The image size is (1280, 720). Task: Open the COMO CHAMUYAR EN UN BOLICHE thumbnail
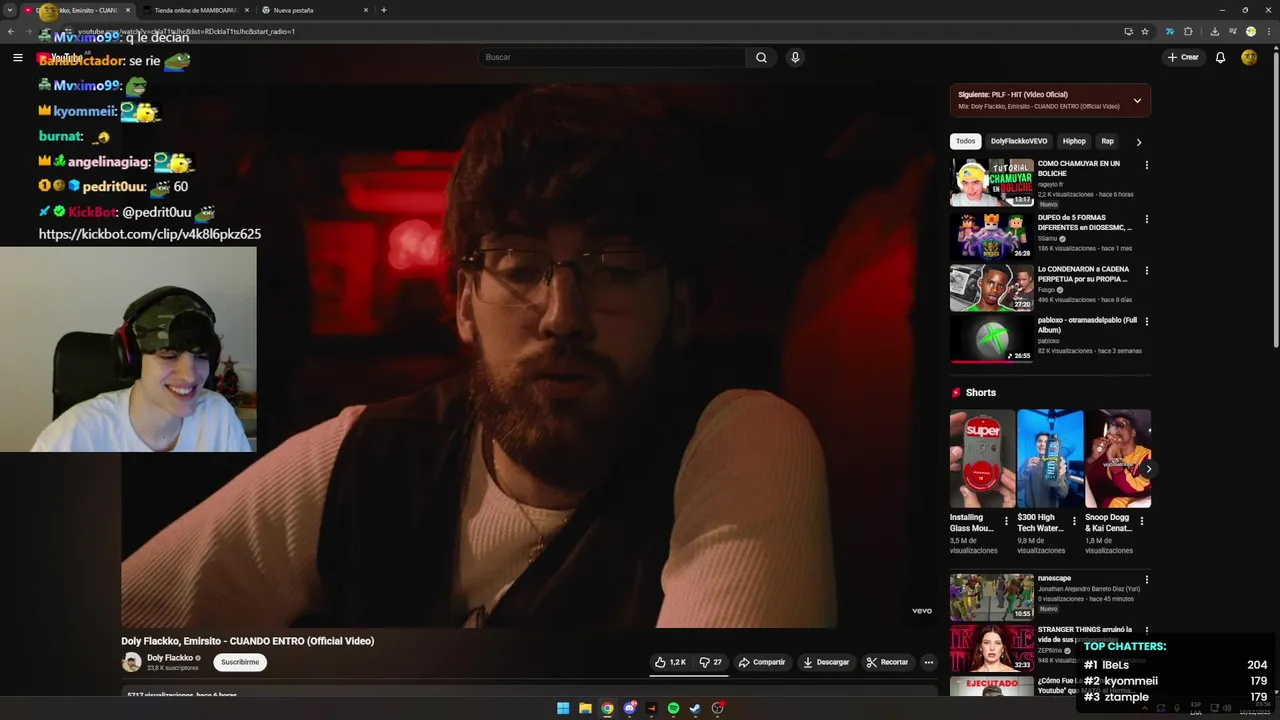coord(992,182)
